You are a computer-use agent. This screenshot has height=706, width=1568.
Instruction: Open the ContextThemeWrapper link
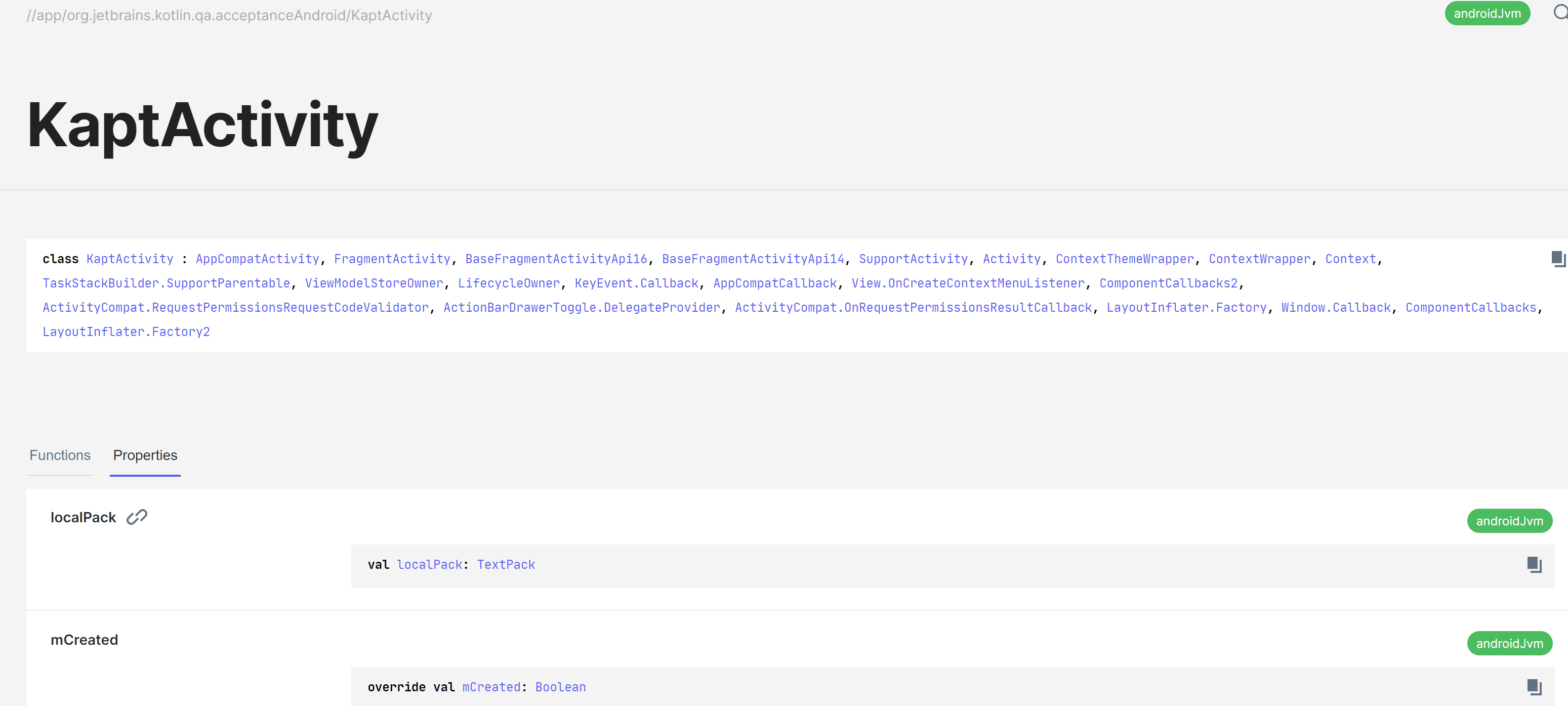click(1124, 259)
